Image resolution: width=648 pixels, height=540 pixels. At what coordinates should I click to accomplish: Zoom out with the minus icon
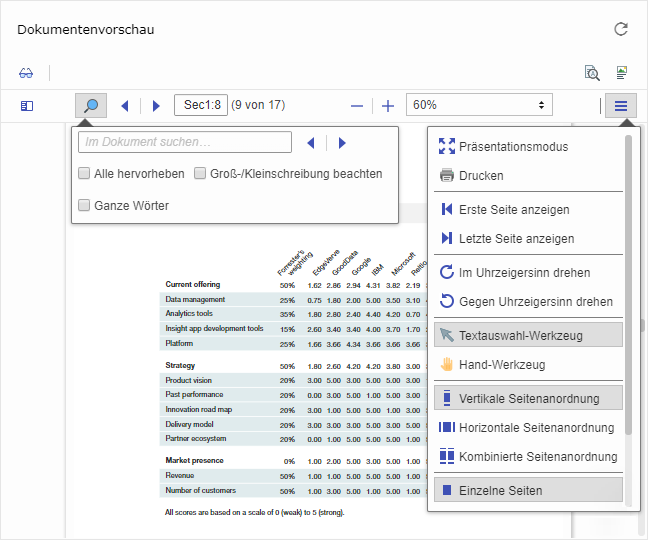357,105
